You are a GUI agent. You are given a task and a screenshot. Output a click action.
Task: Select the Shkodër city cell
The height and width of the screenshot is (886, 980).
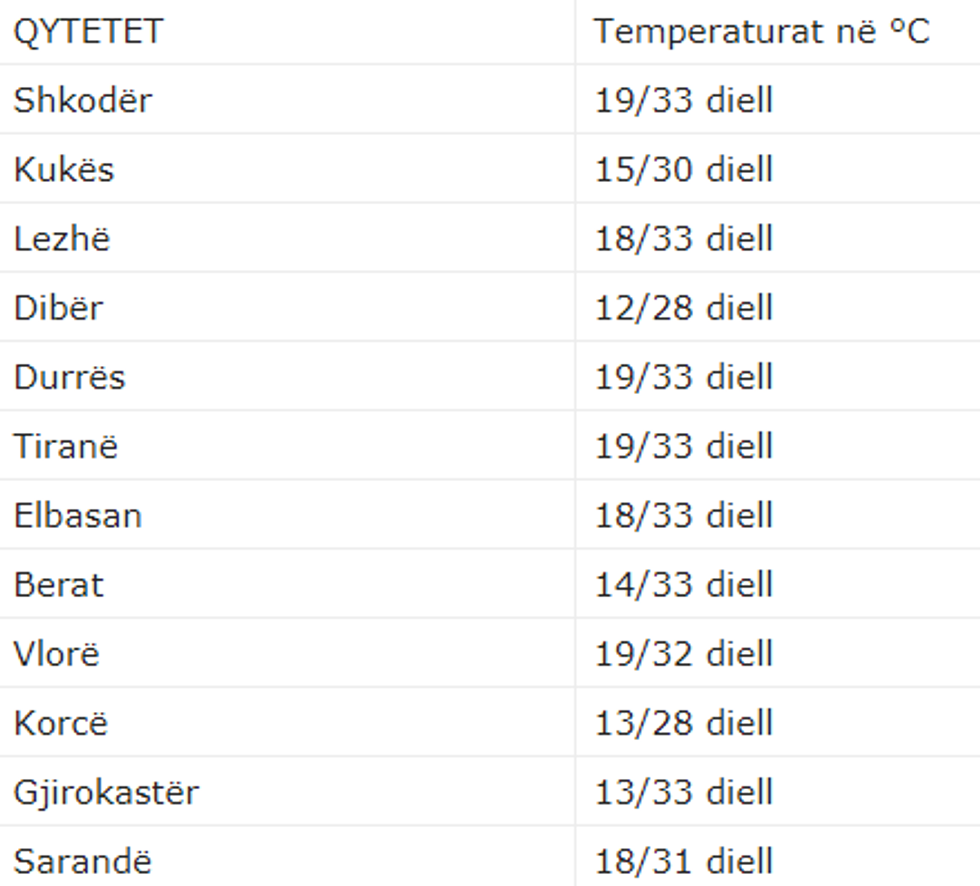pyautogui.click(x=82, y=101)
